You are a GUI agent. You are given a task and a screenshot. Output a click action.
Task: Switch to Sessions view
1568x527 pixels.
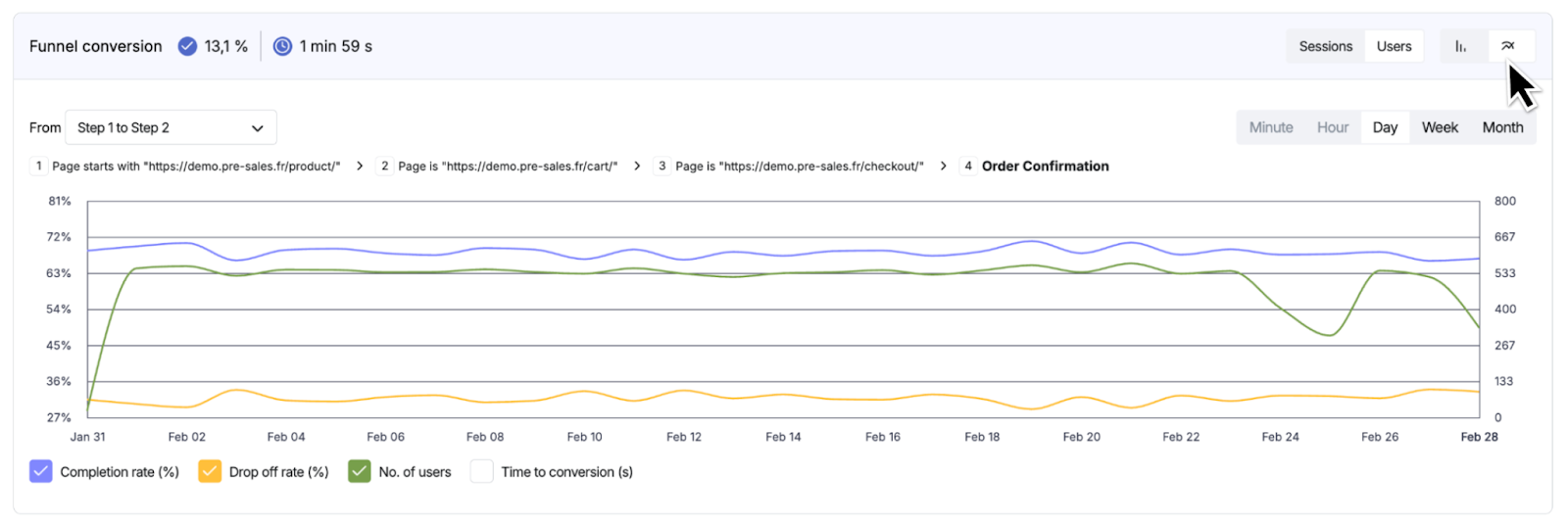click(1325, 46)
